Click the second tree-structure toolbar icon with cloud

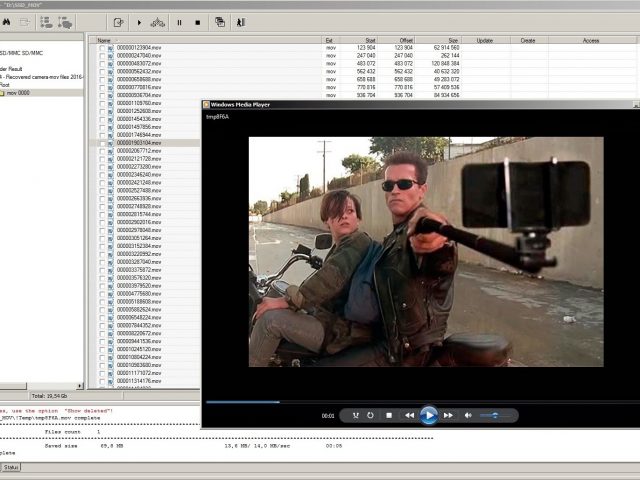[64, 22]
